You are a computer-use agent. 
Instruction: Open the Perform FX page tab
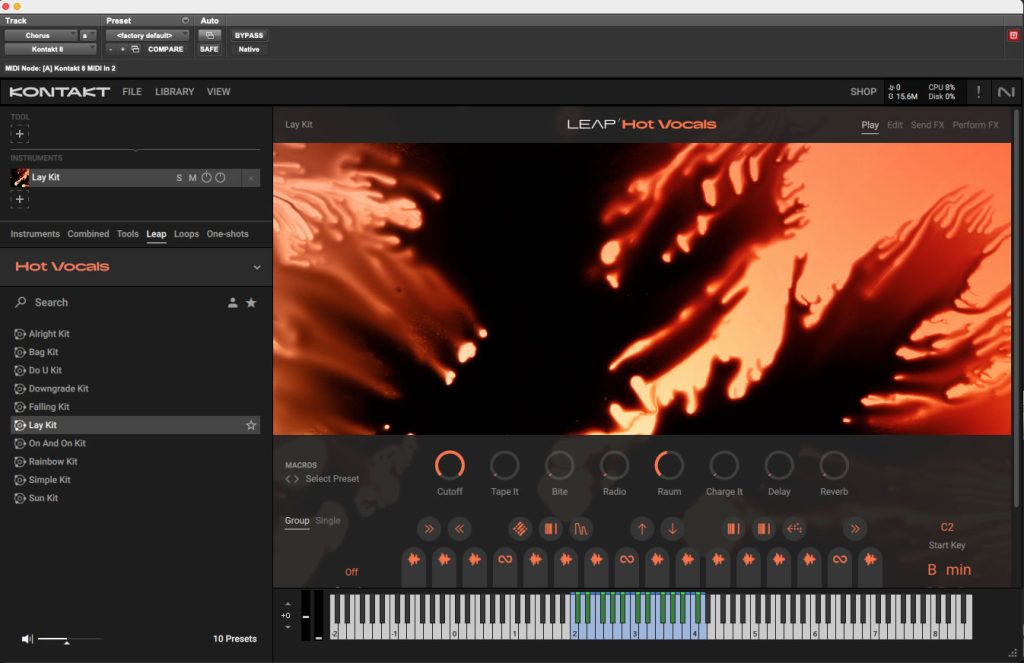click(975, 125)
